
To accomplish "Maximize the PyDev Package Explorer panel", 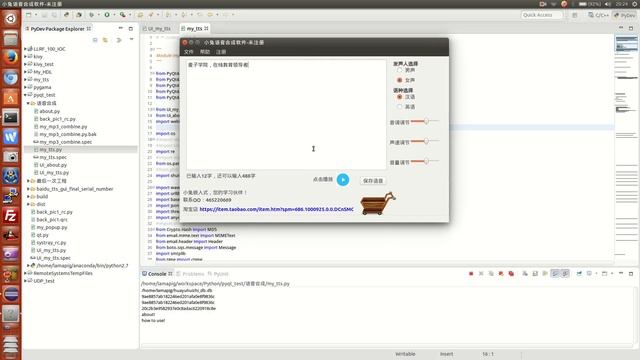I will [131, 29].
